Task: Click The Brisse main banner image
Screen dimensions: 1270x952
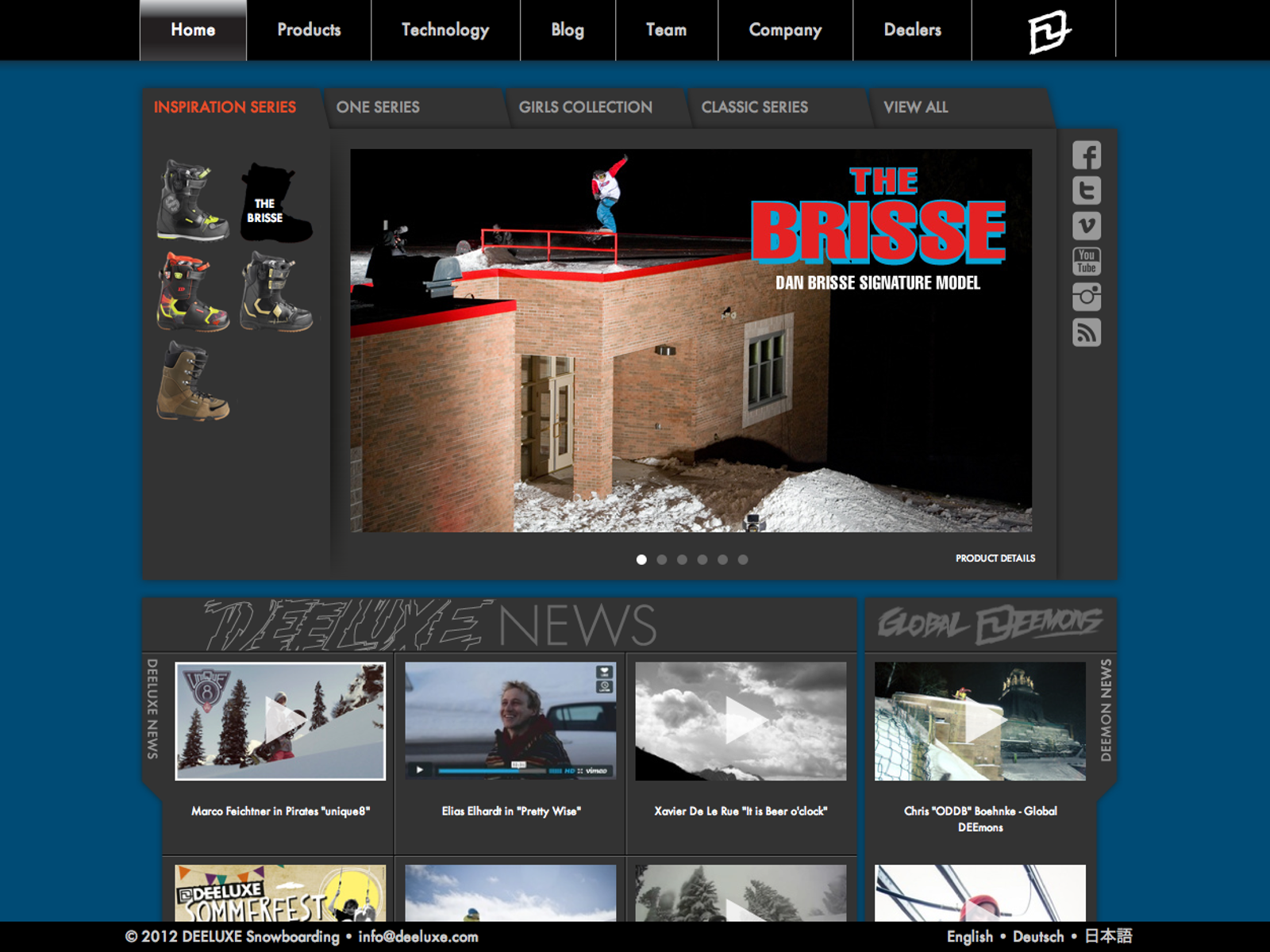Action: point(691,340)
